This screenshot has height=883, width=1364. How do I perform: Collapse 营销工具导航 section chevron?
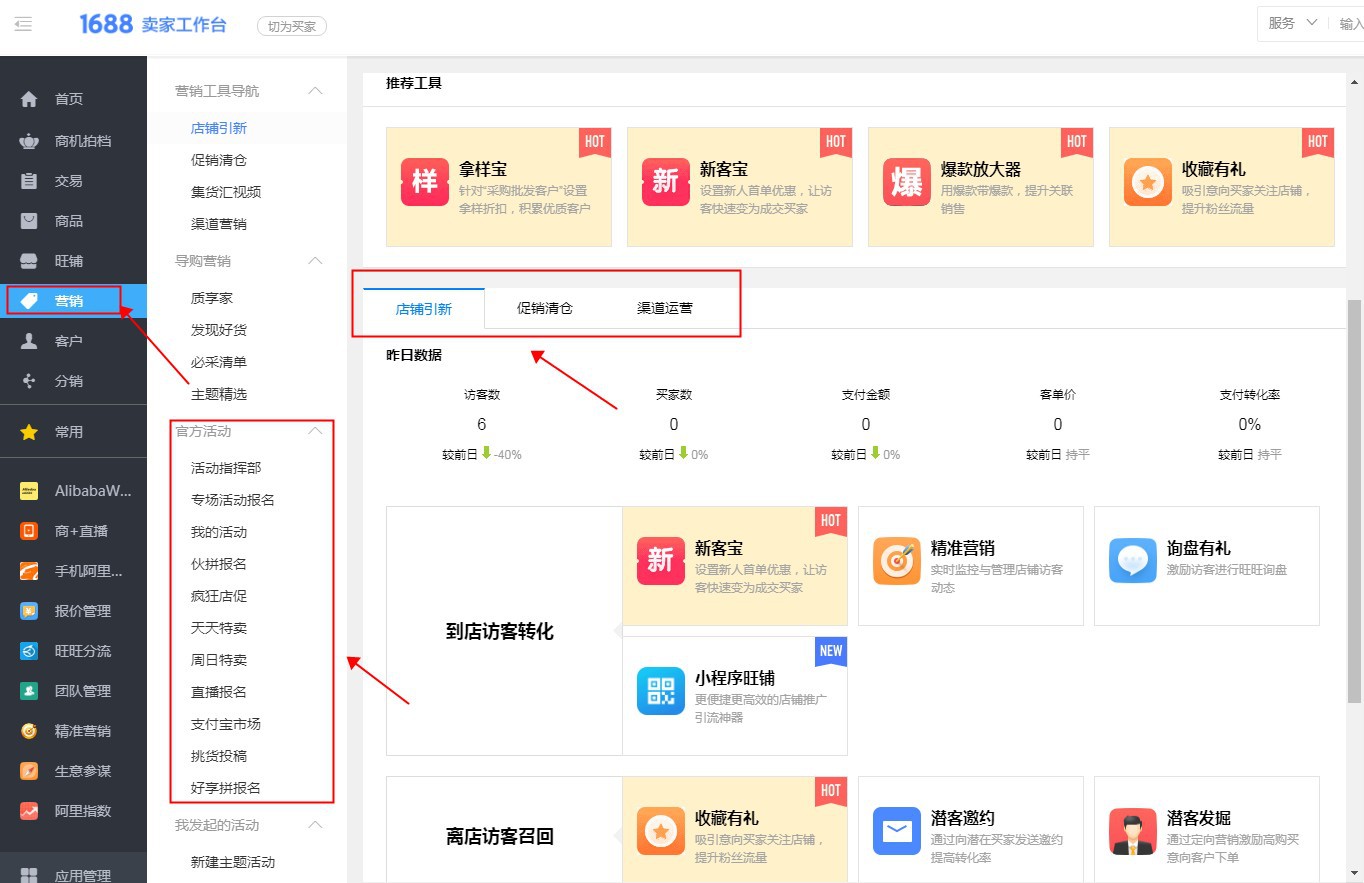tap(315, 91)
